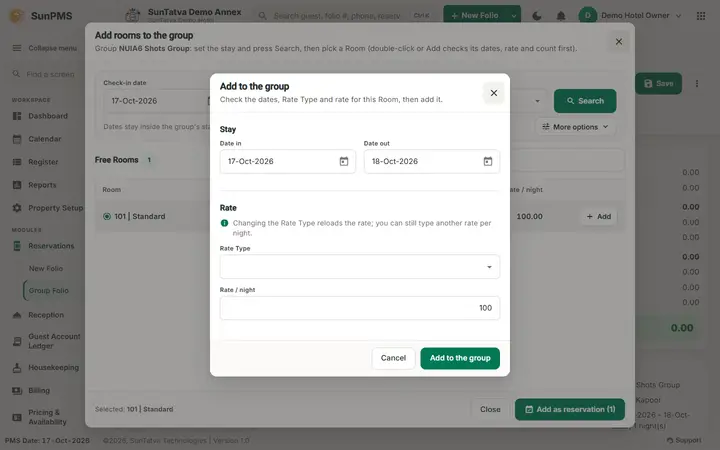Open Pricing & Availability from sidebar
Screen dimensions: 720x450
(47, 417)
